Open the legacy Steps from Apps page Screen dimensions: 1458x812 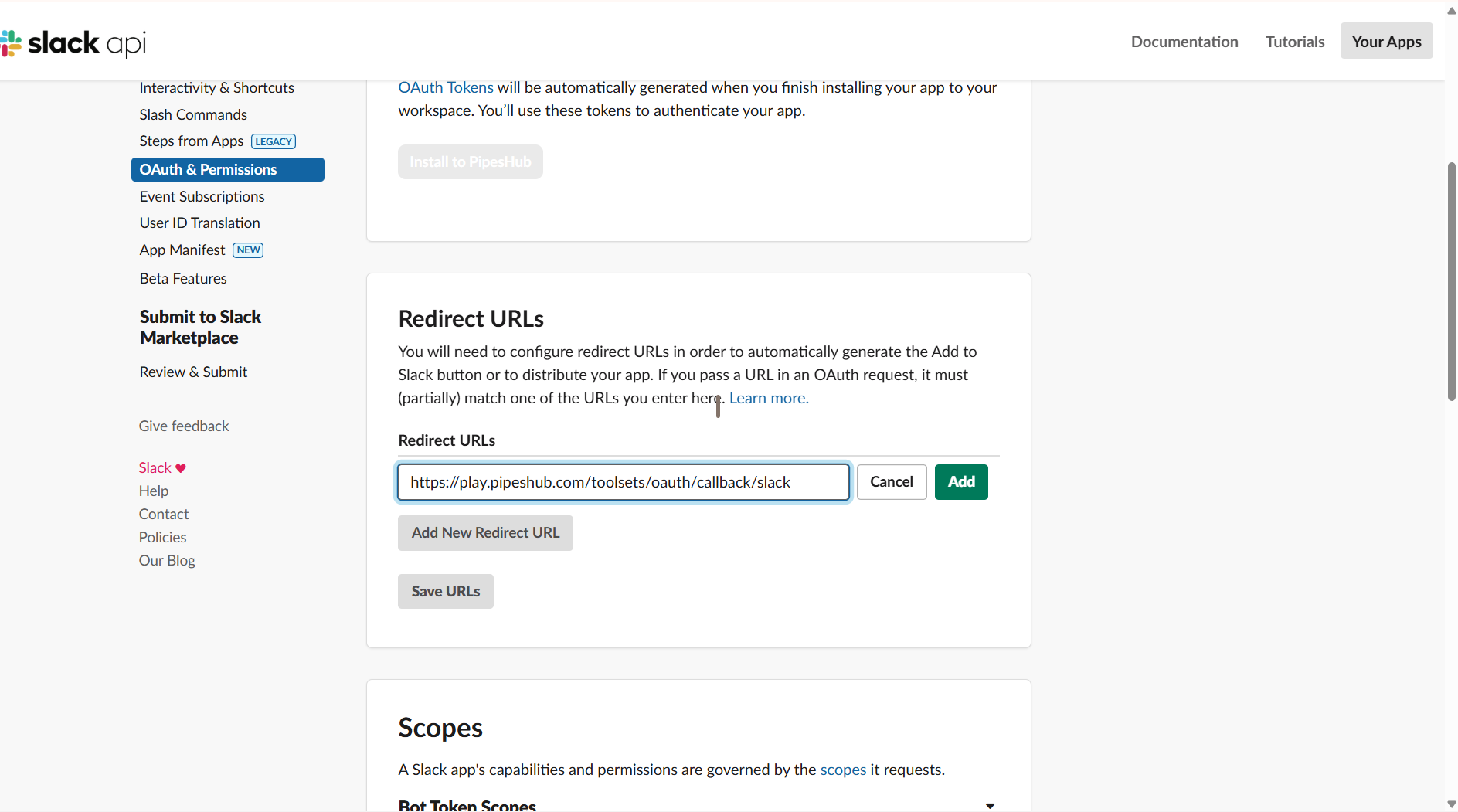click(x=191, y=141)
